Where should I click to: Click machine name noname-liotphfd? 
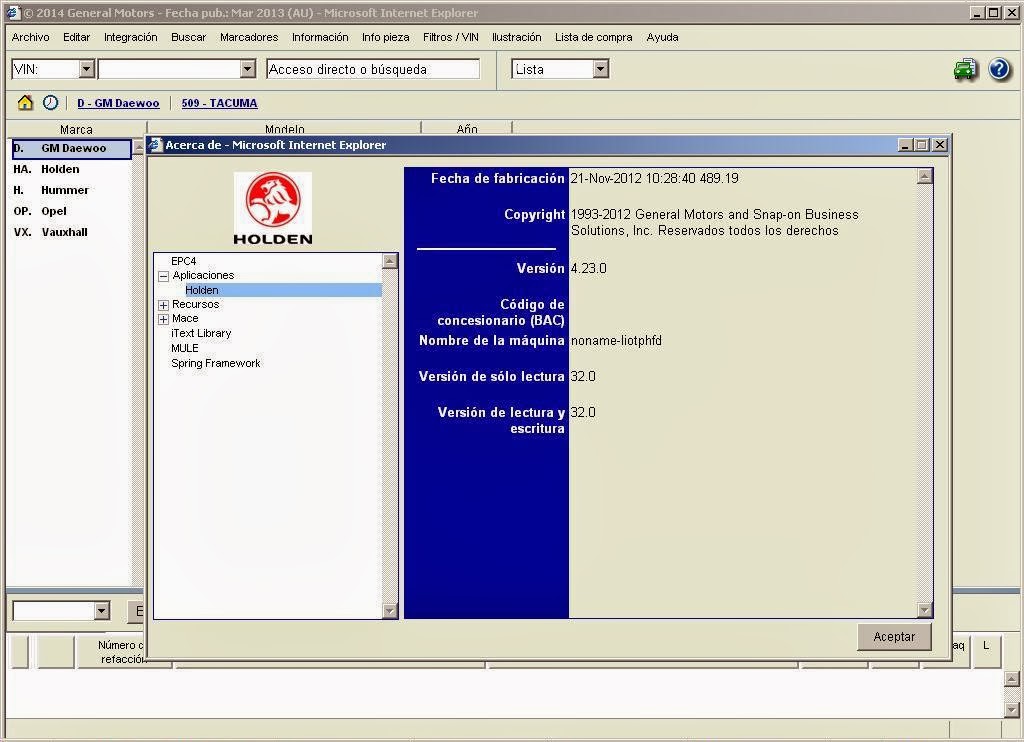616,340
